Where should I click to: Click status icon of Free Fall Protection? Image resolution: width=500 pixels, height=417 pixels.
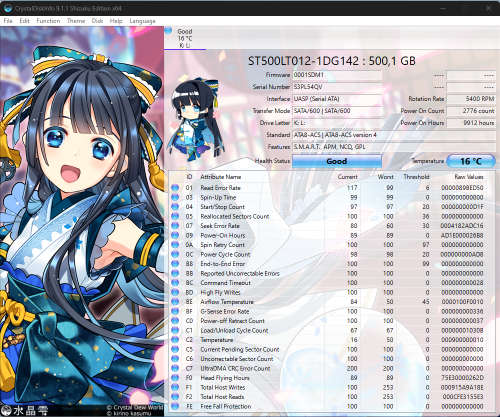tap(175, 406)
